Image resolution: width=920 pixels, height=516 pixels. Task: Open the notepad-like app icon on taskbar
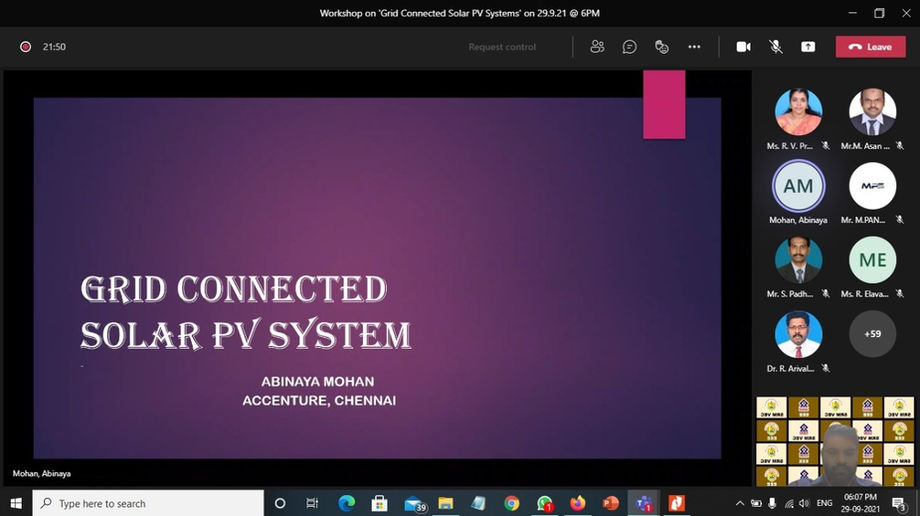click(x=478, y=503)
